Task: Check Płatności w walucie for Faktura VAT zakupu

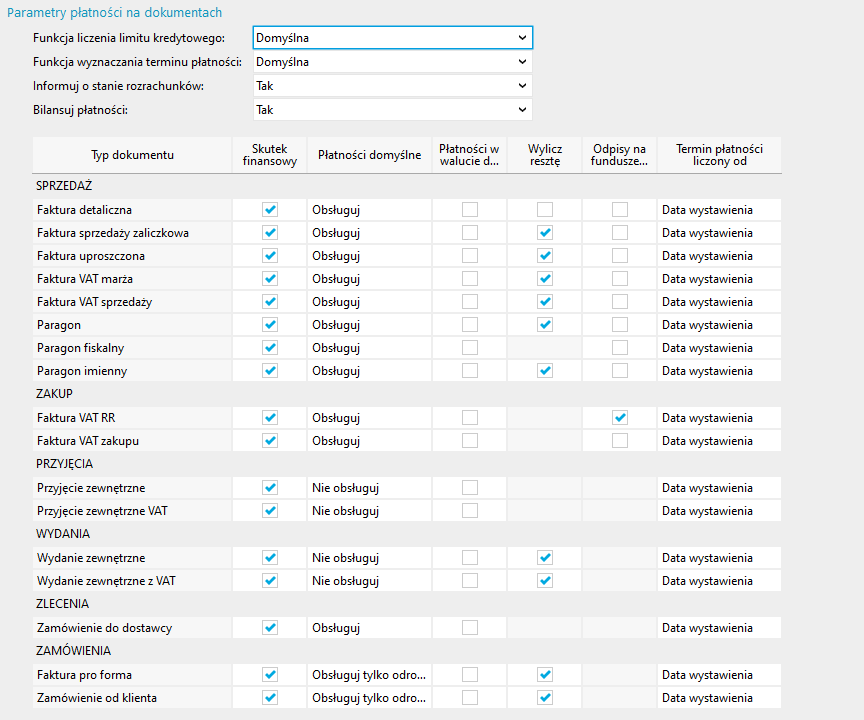Action: pos(470,440)
